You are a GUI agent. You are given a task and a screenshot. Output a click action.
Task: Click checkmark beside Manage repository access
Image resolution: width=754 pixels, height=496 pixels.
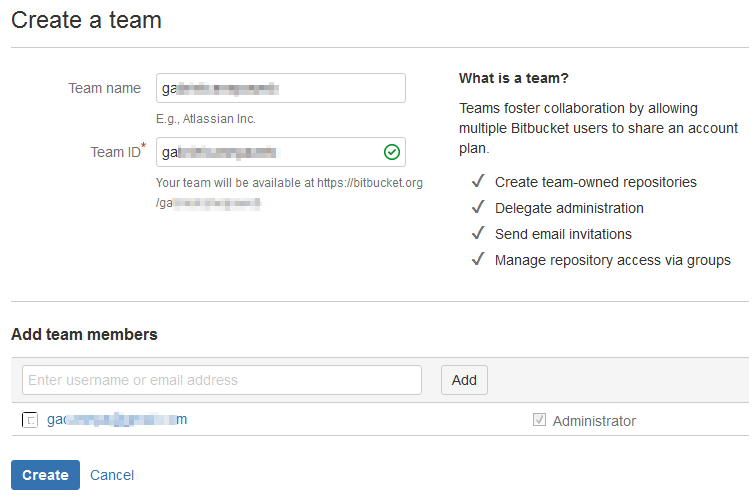pos(478,260)
